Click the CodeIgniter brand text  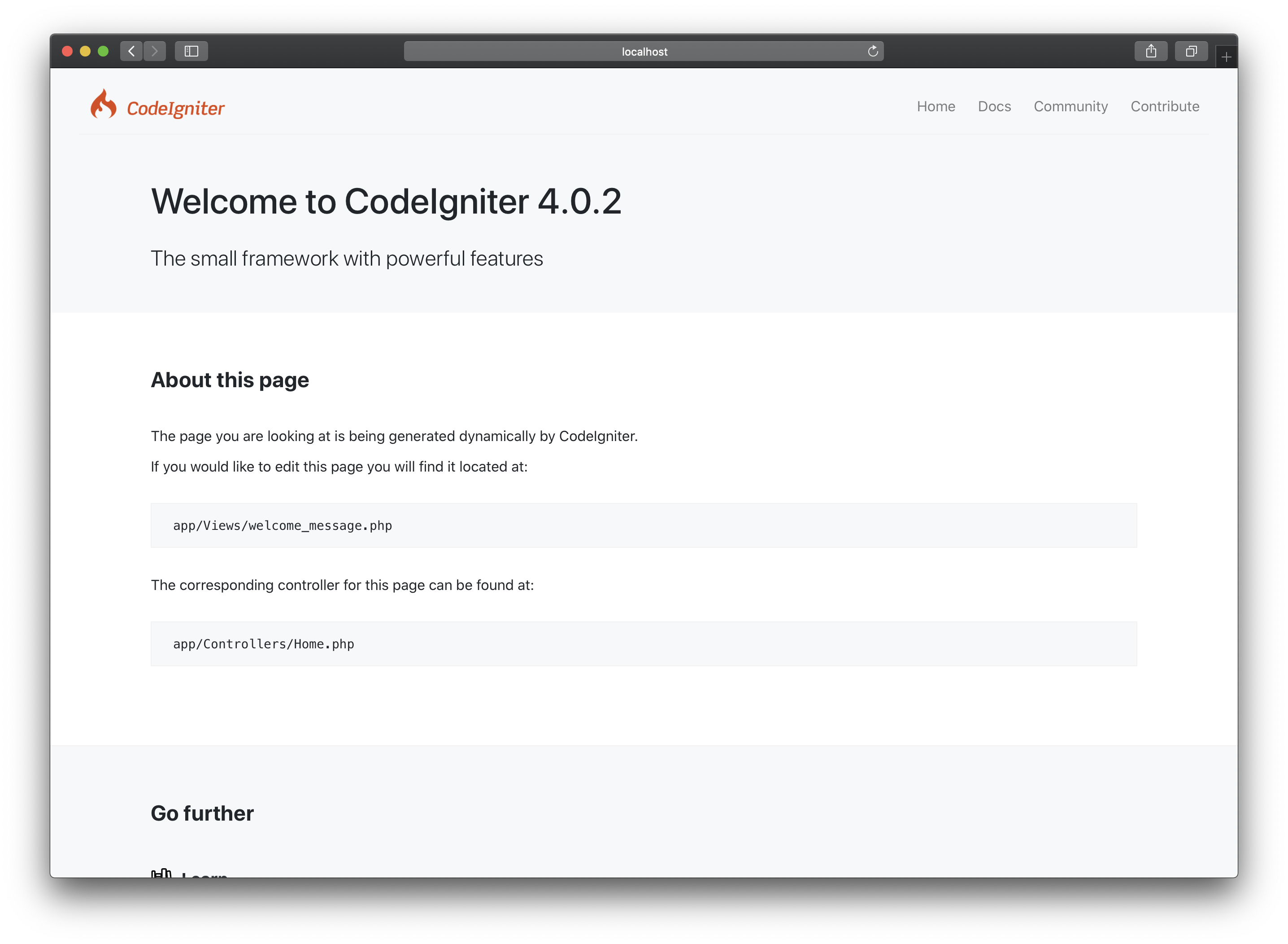coord(175,109)
